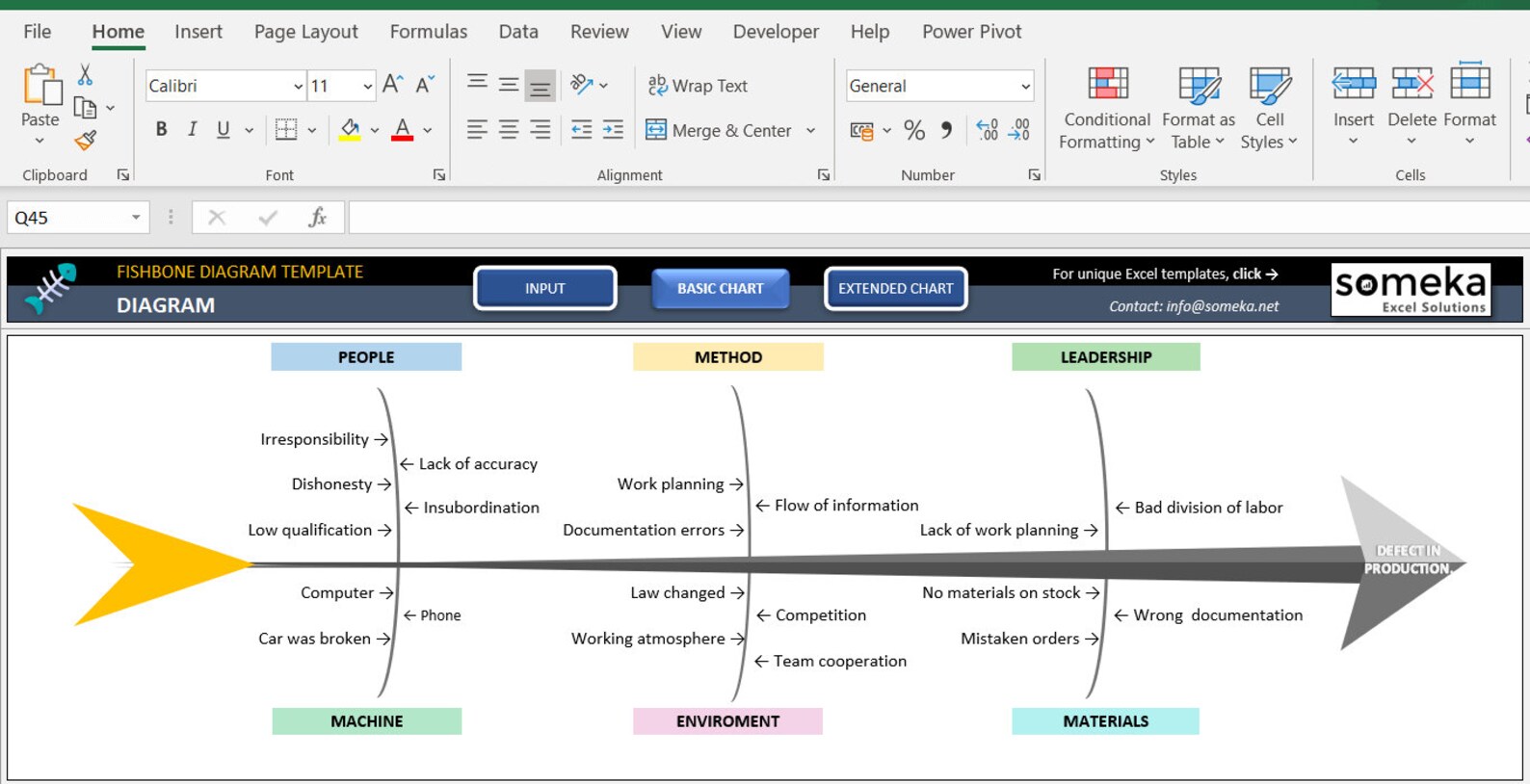Toggle Wrap Text

pos(698,86)
